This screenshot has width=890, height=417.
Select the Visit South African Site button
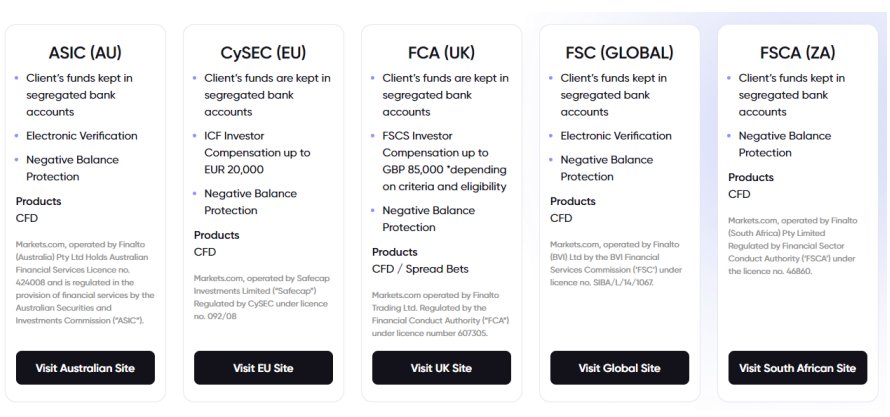[797, 367]
